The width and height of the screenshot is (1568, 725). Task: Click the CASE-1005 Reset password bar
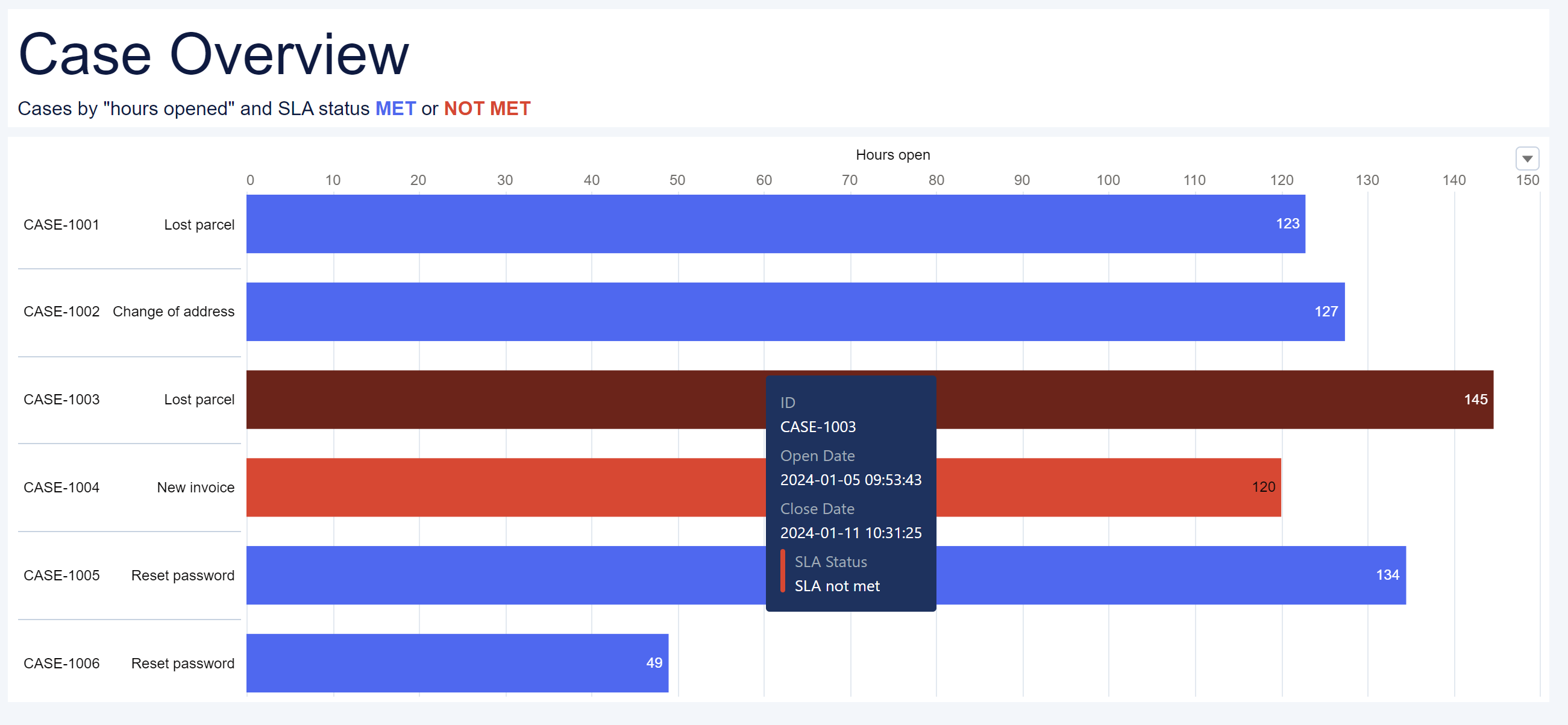[505, 575]
